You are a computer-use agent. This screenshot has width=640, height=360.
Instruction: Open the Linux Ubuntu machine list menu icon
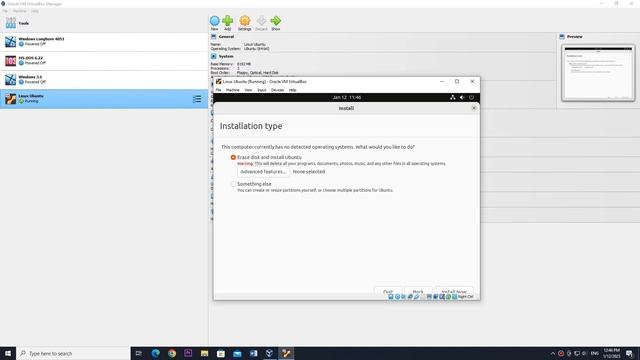[197, 99]
